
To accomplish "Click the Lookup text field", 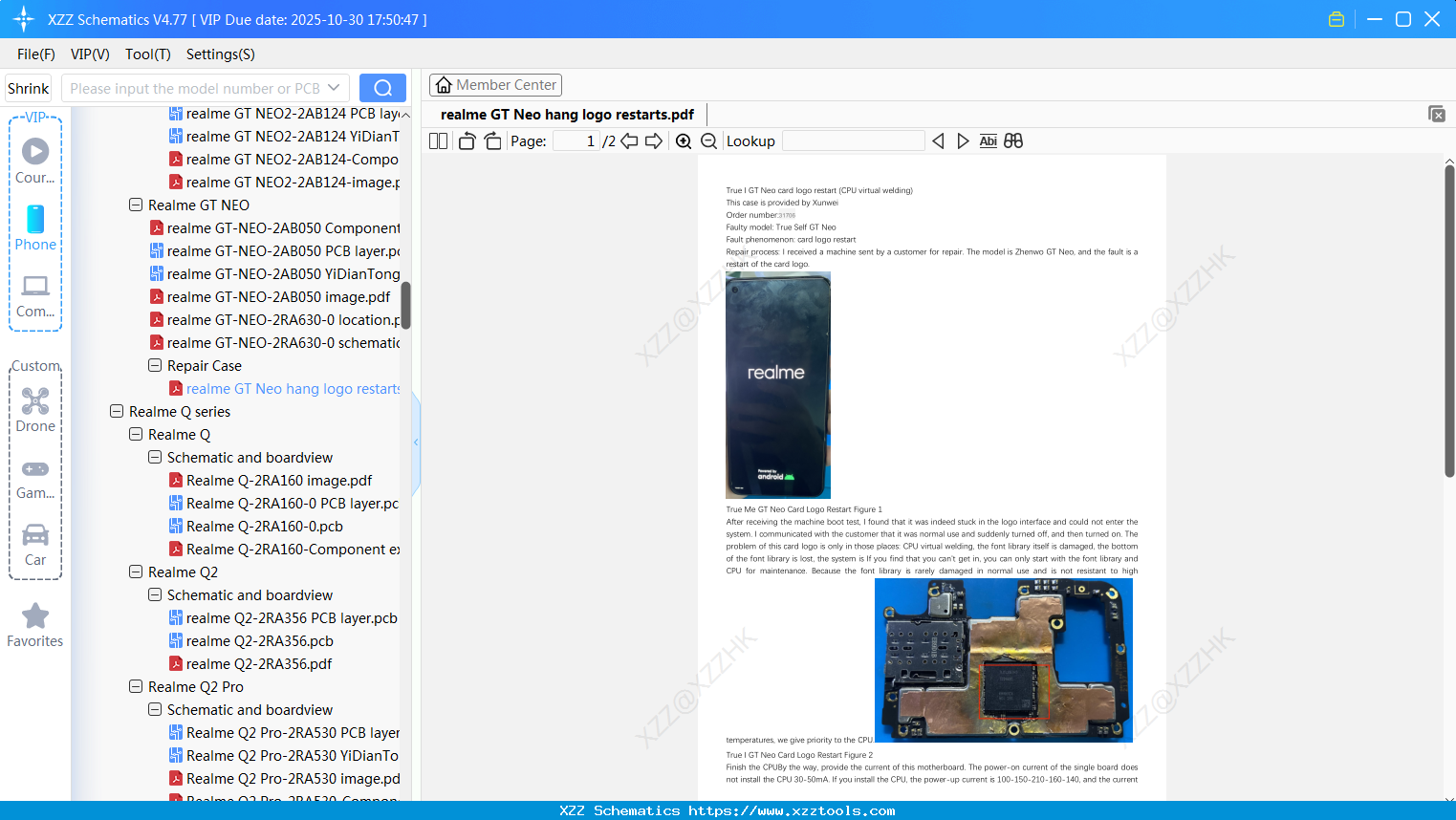I will pyautogui.click(x=854, y=141).
